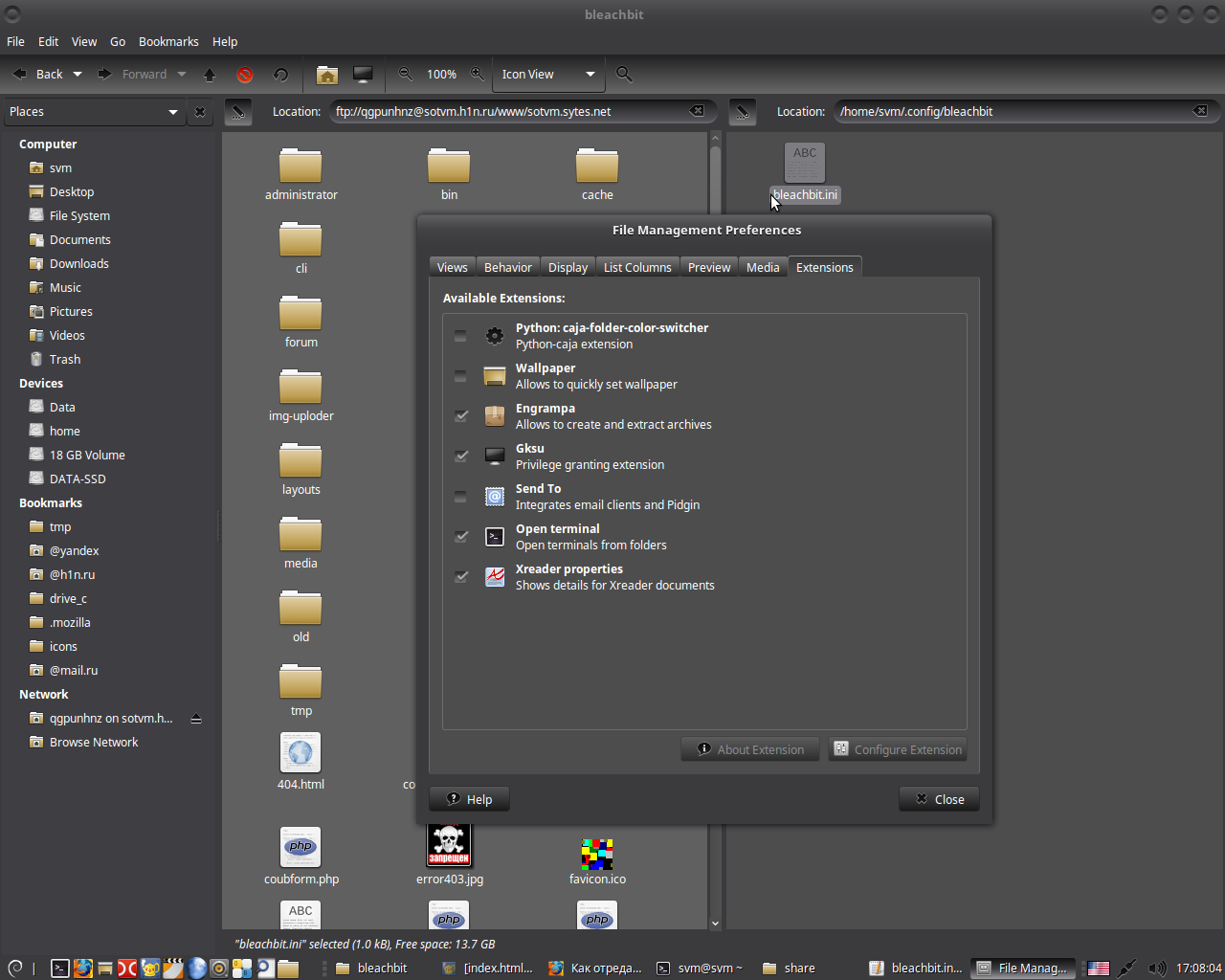
Task: Switch to the List Columns tab
Action: pyautogui.click(x=637, y=268)
